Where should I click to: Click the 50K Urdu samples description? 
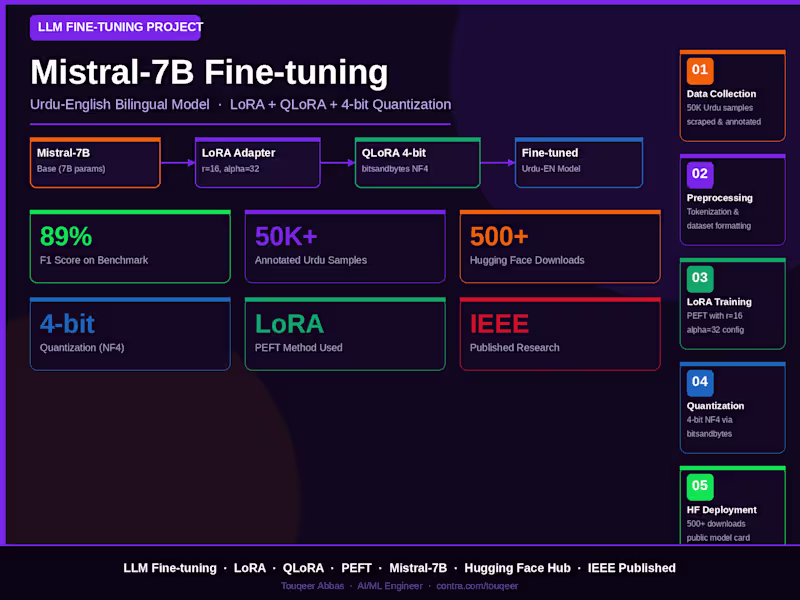coord(720,108)
